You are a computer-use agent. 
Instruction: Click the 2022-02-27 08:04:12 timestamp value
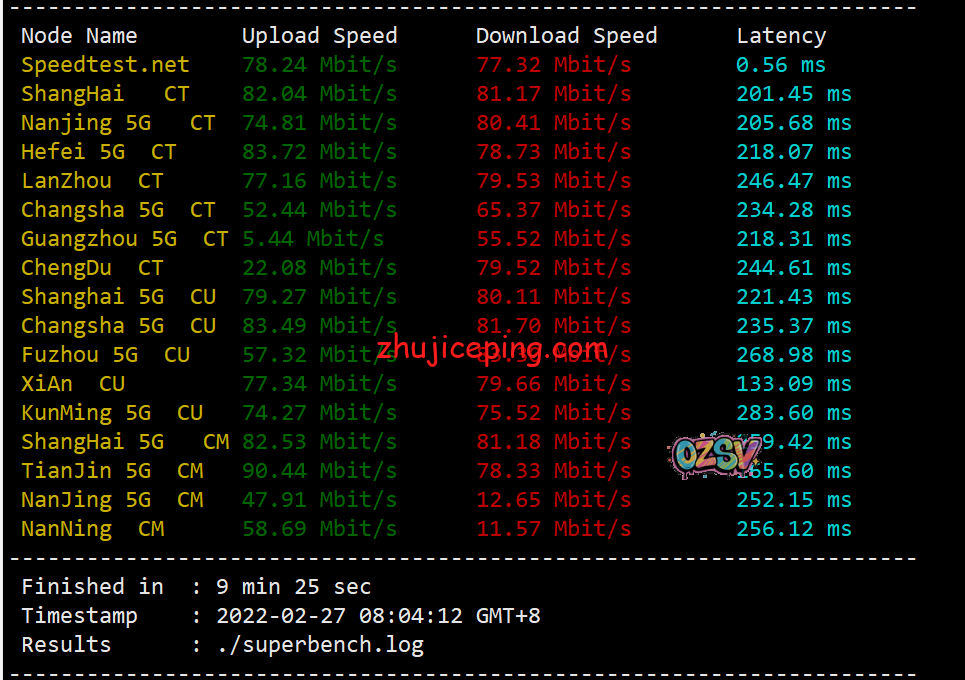tap(378, 615)
